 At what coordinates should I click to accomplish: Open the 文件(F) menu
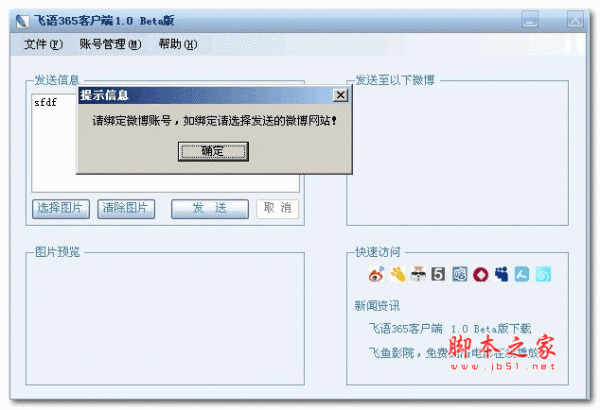(x=43, y=44)
